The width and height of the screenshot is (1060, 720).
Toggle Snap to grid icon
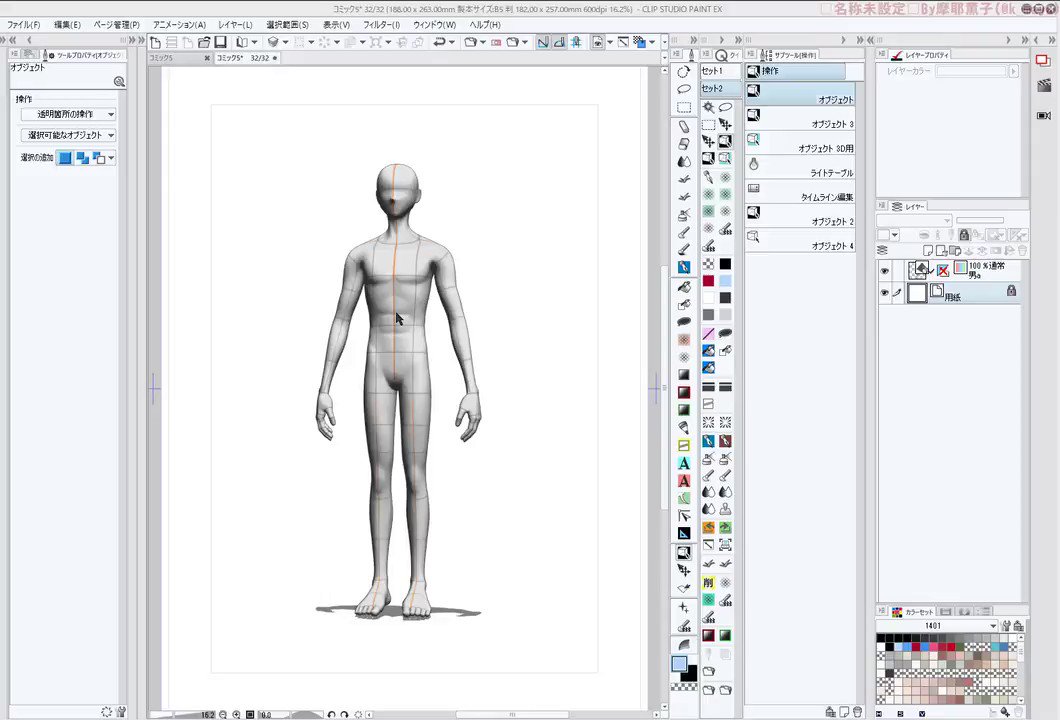tap(576, 42)
